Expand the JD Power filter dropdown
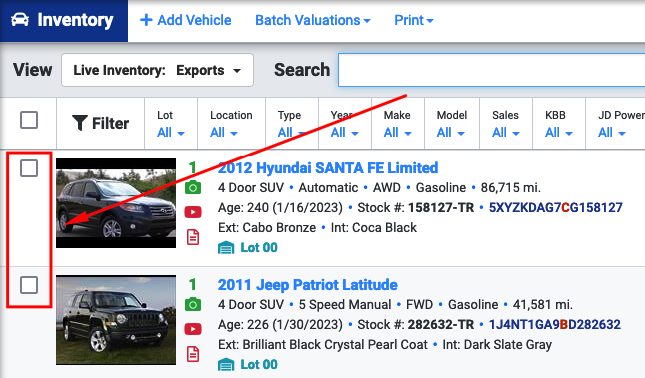The image size is (645, 378). click(x=612, y=133)
